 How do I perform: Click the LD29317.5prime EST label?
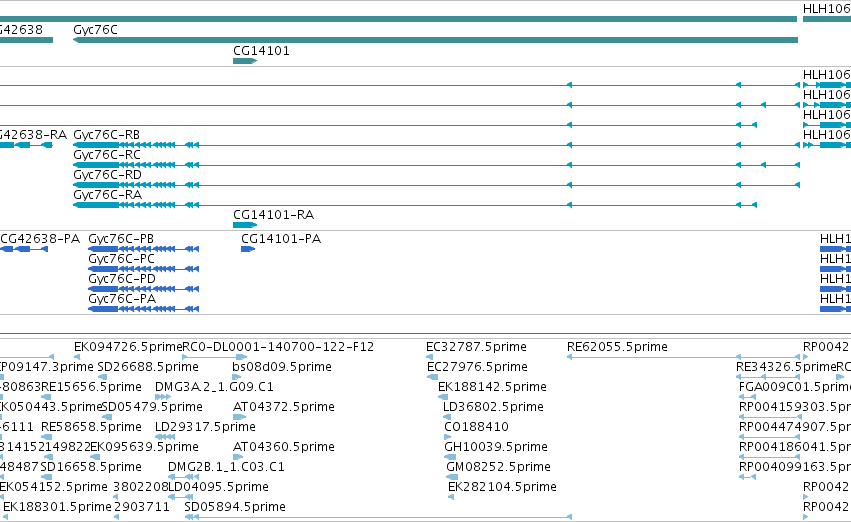pos(205,427)
